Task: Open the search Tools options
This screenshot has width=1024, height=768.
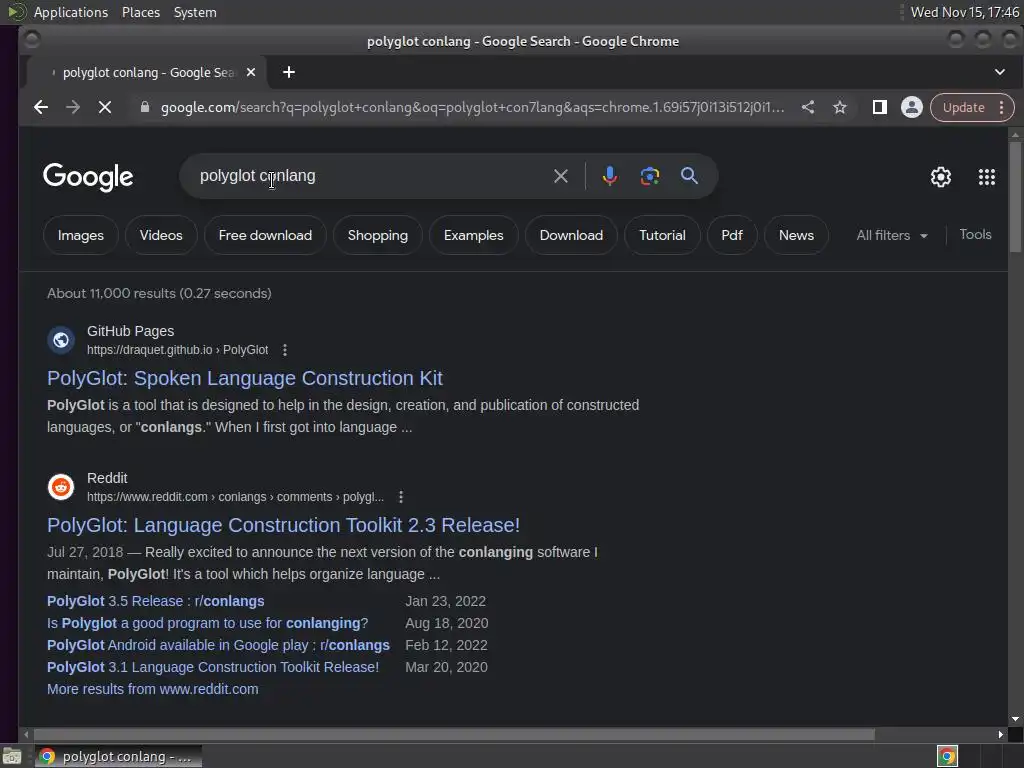Action: pyautogui.click(x=975, y=234)
